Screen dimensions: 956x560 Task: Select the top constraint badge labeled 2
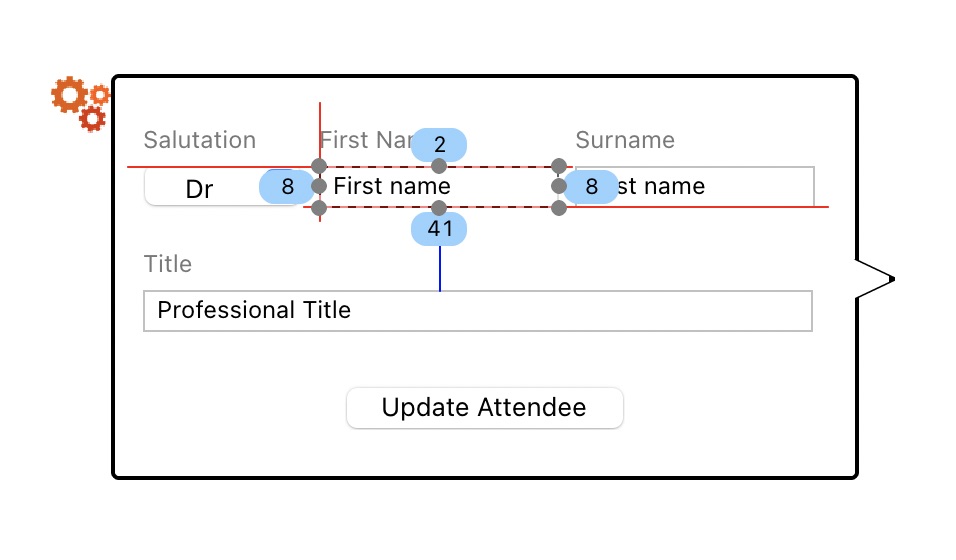(439, 145)
